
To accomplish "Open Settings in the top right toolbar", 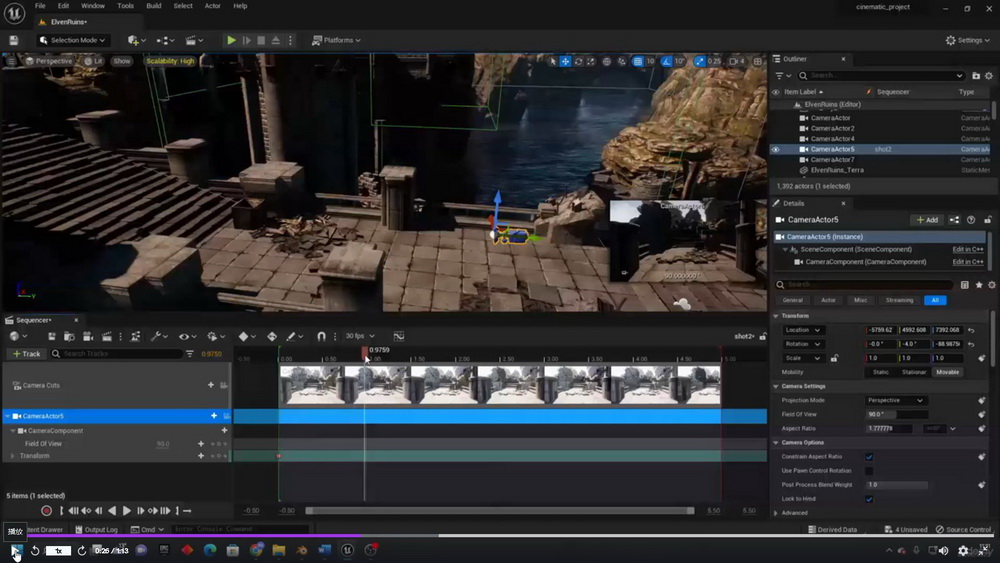I will [x=967, y=40].
